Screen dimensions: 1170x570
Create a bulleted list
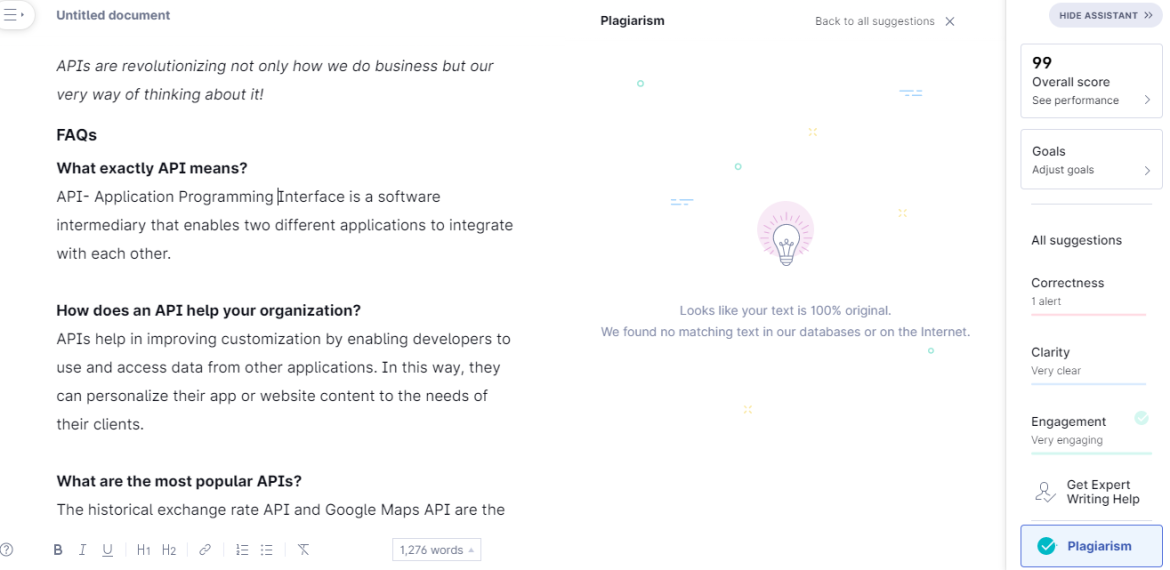tap(267, 550)
